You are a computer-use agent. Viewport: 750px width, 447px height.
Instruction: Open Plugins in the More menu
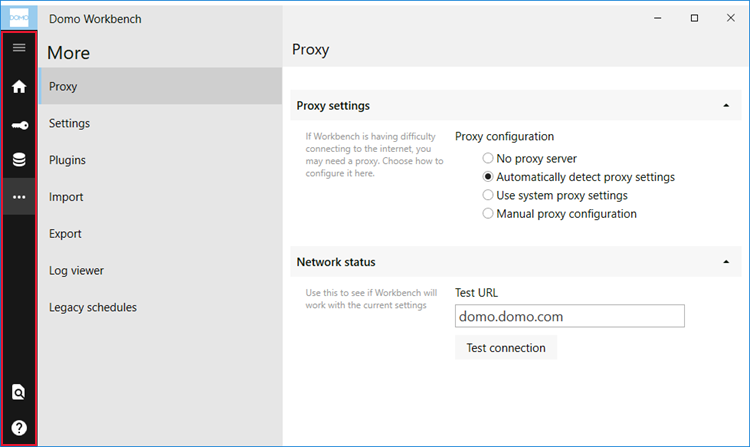click(67, 160)
